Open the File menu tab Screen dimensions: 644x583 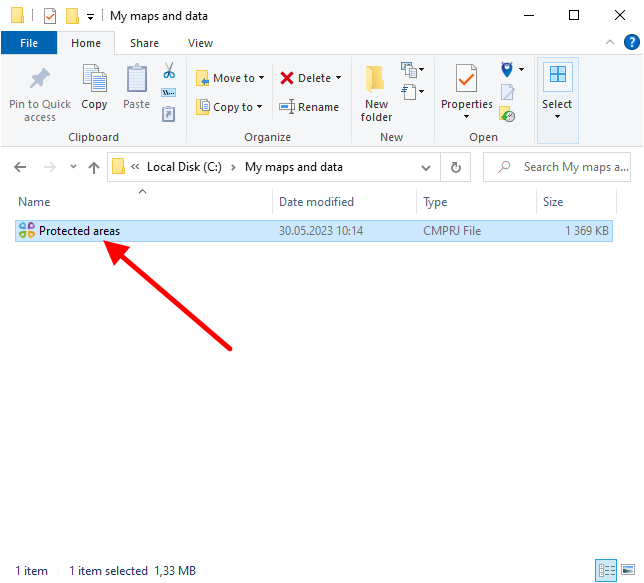(29, 43)
